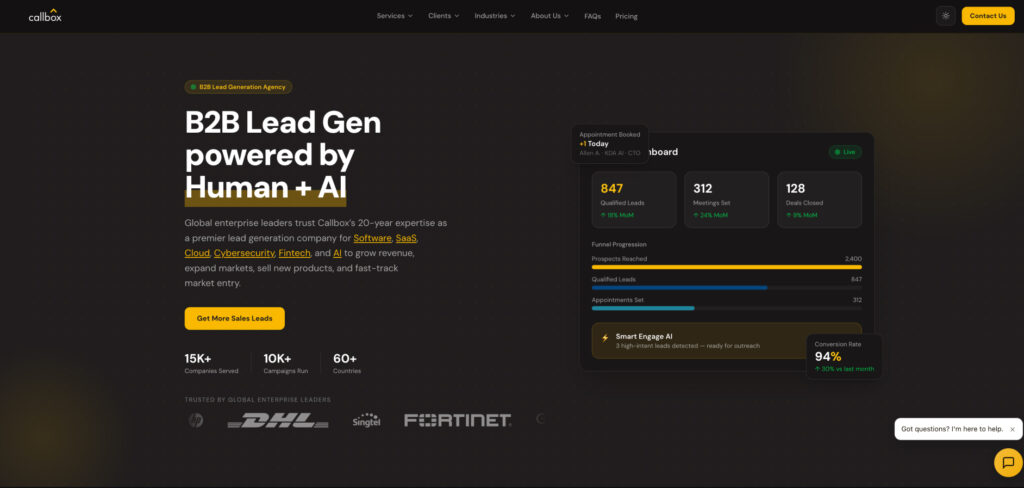Open the Pricing page

click(626, 16)
